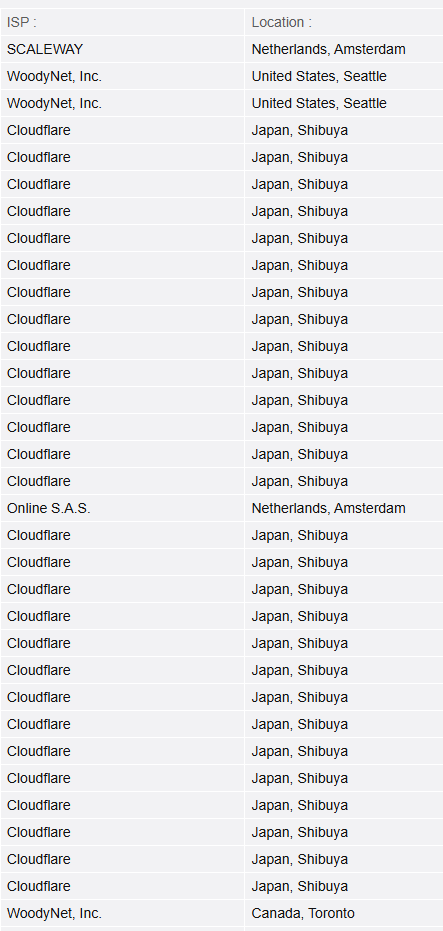Click Japan, Shibuya directly below Amsterdam row

344,535
